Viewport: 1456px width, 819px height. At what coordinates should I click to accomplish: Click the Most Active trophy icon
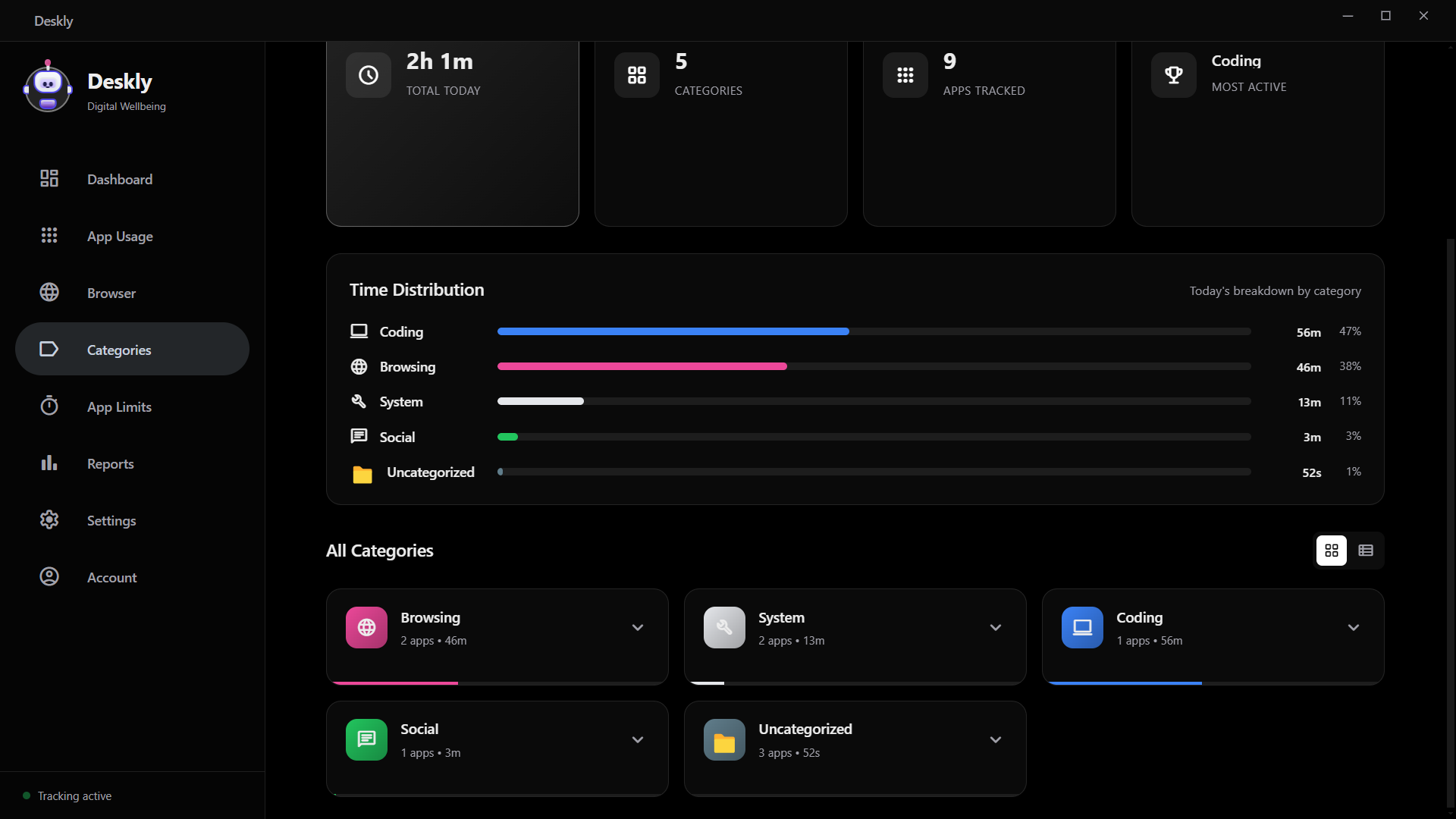click(1173, 75)
